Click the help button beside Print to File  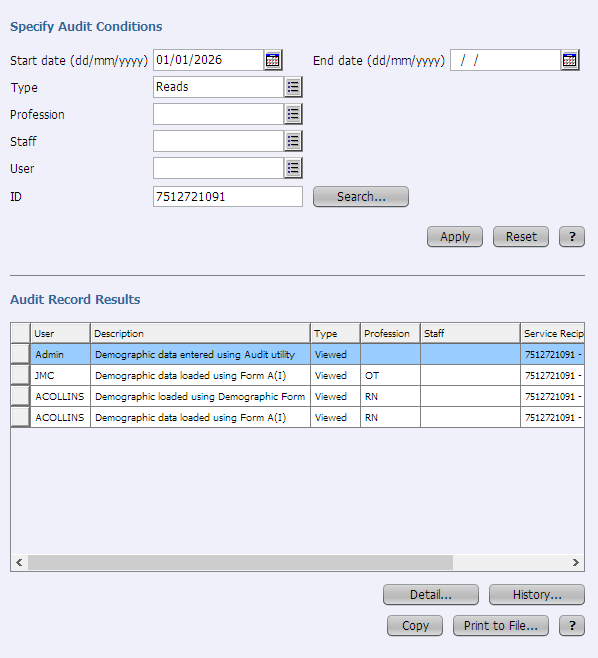pyautogui.click(x=572, y=626)
